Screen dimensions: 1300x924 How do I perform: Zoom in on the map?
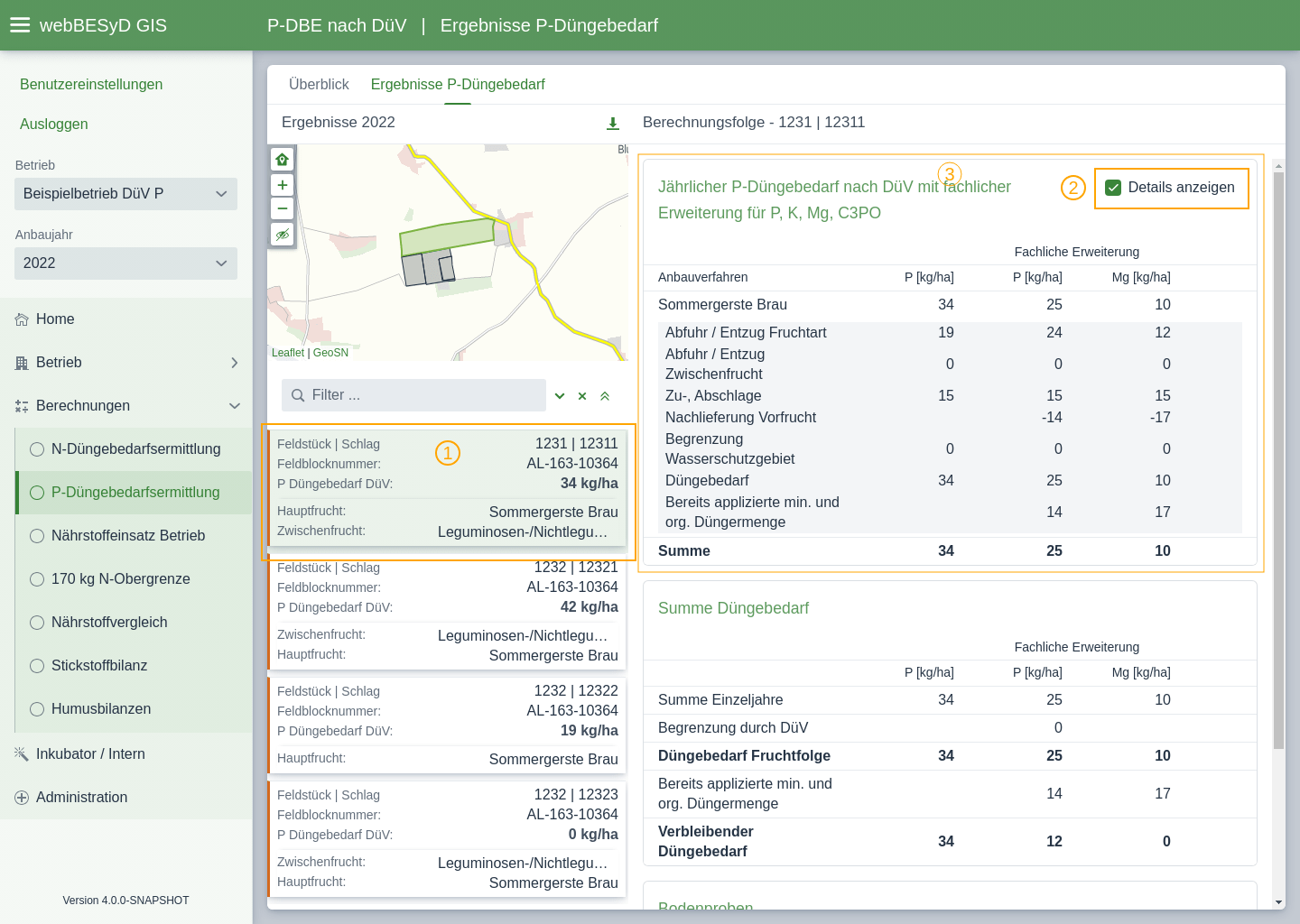(x=283, y=185)
